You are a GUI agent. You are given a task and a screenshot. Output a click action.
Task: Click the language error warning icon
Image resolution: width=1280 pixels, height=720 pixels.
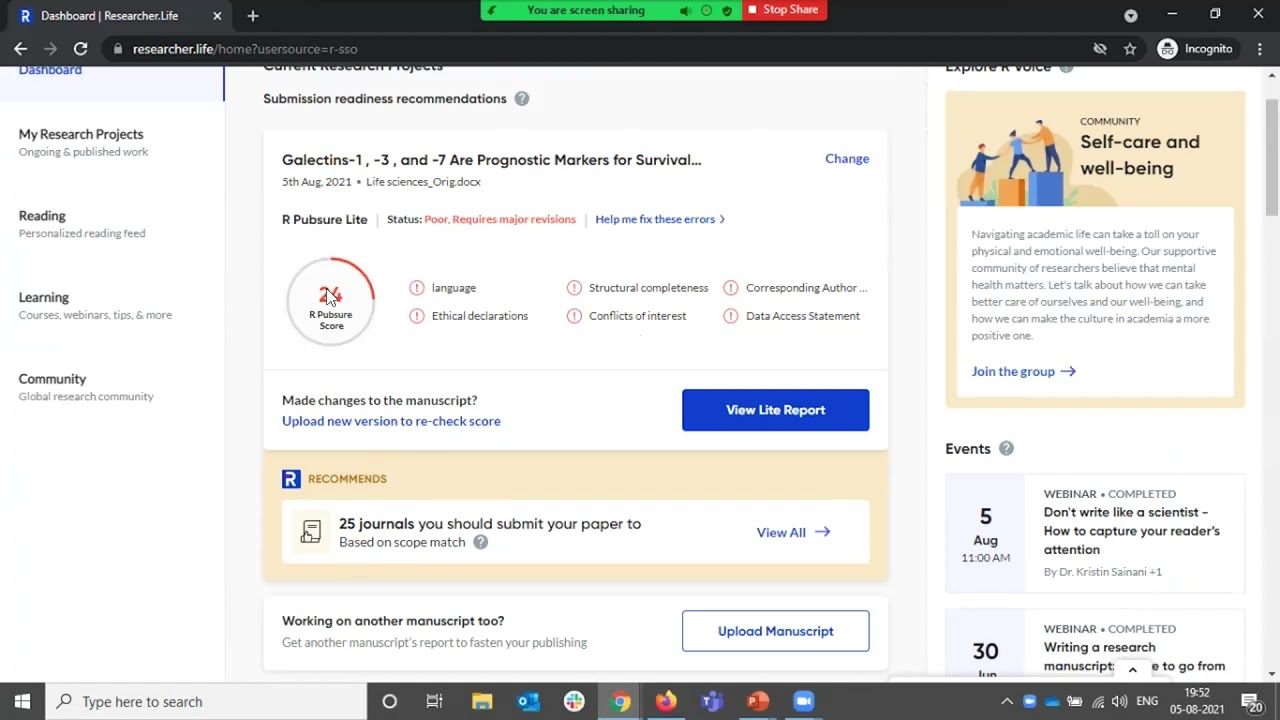pos(417,288)
